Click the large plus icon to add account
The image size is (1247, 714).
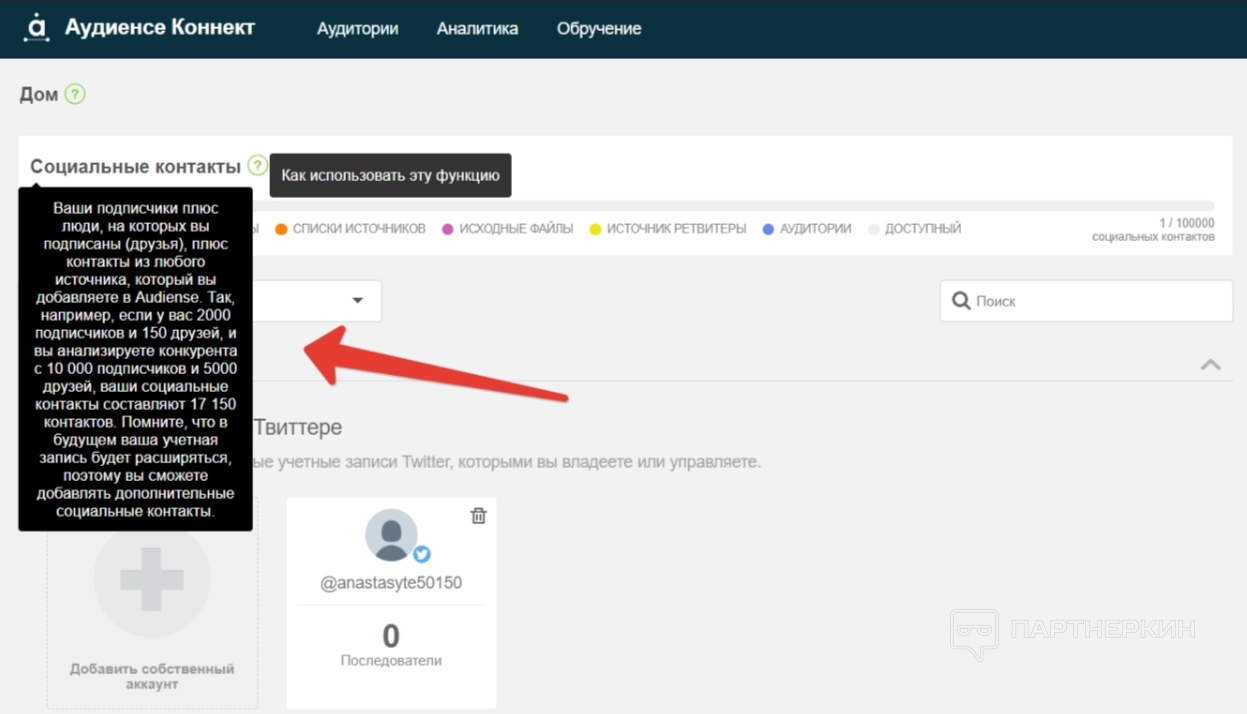(x=152, y=578)
